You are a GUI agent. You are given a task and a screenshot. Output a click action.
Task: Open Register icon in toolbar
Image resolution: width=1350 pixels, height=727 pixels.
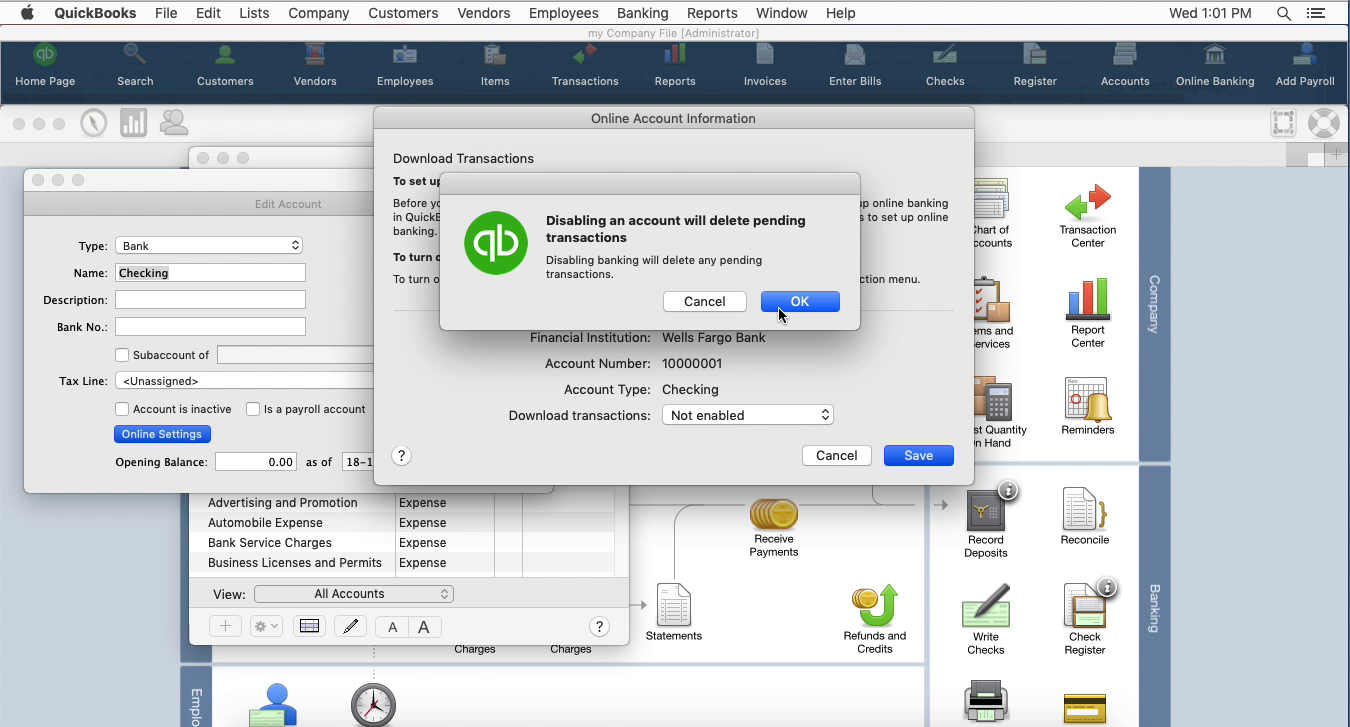(1035, 66)
